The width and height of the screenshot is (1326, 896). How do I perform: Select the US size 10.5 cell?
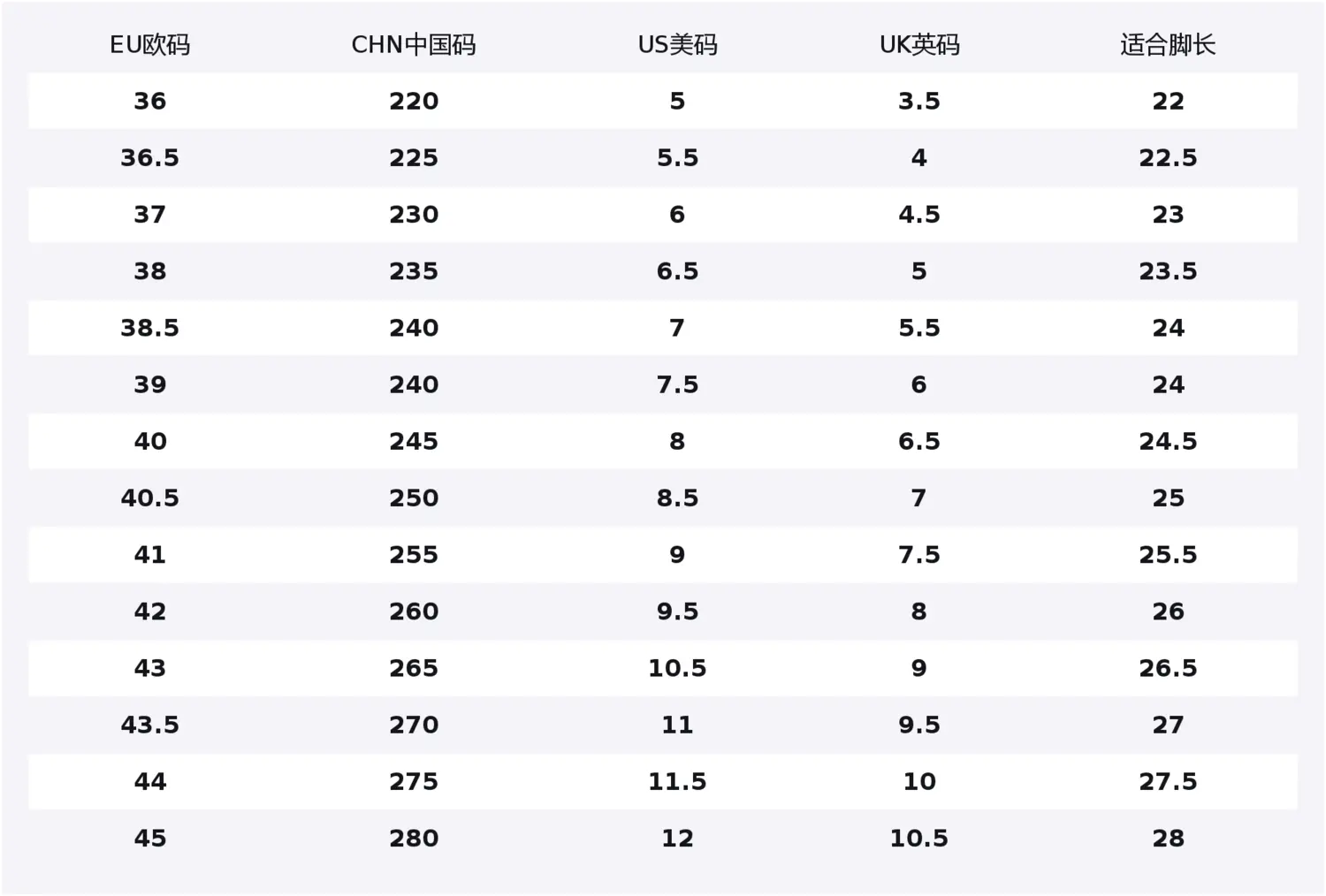tap(677, 668)
